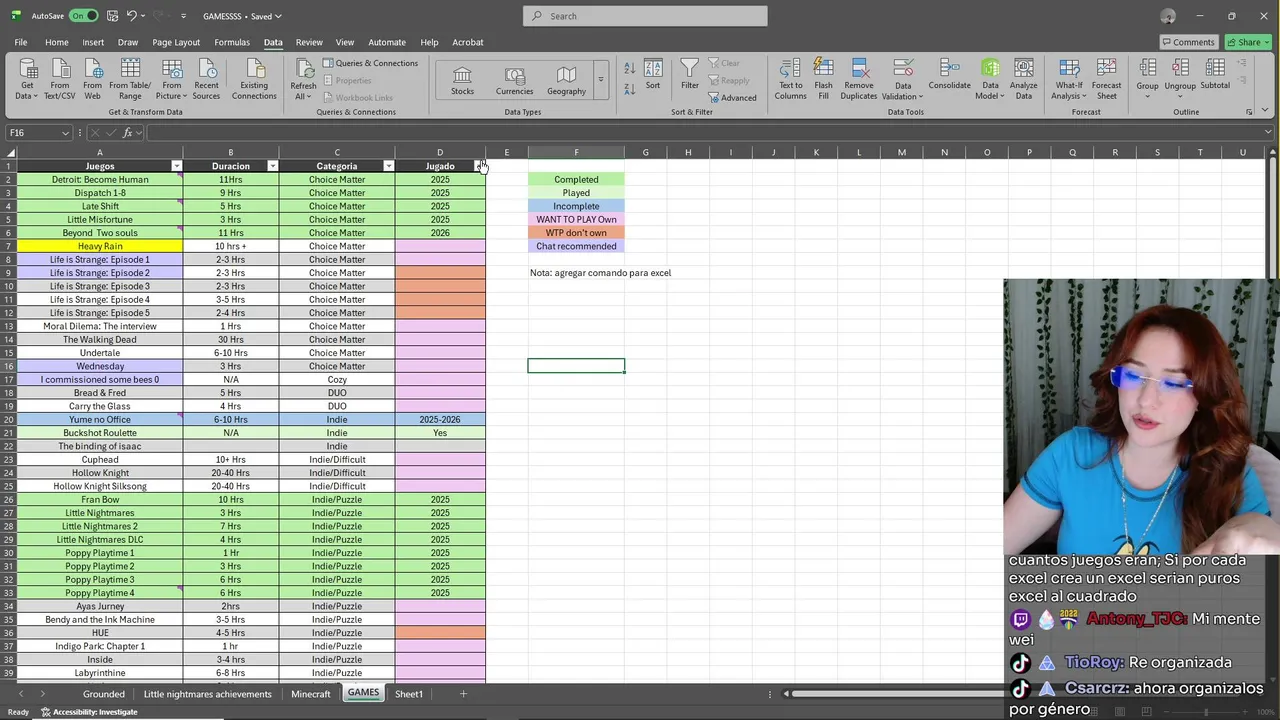Image resolution: width=1280 pixels, height=720 pixels.
Task: Sort Z to A descending
Action: 629,89
